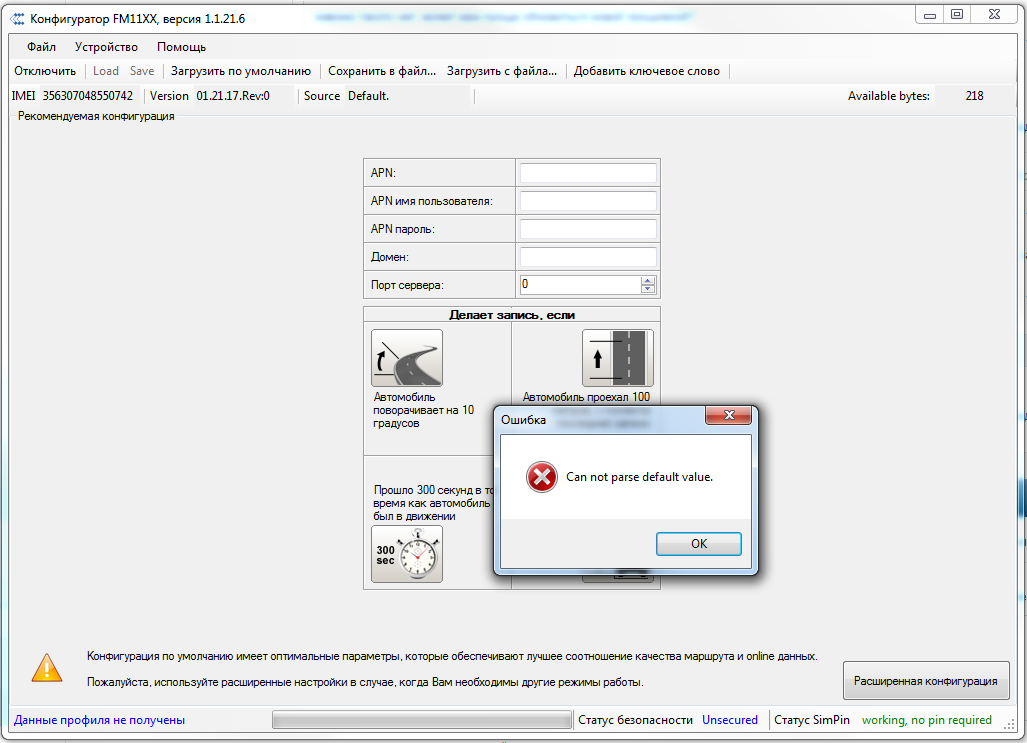
Task: Click the APN input field
Action: (x=587, y=173)
